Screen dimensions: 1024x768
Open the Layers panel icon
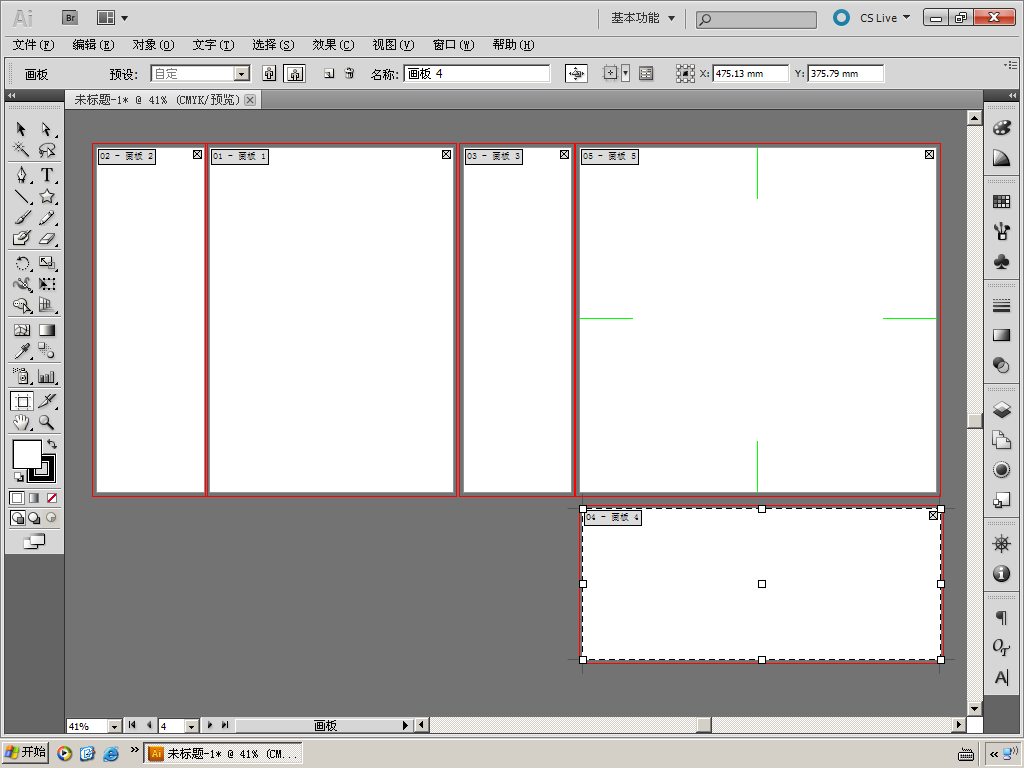pos(1001,410)
